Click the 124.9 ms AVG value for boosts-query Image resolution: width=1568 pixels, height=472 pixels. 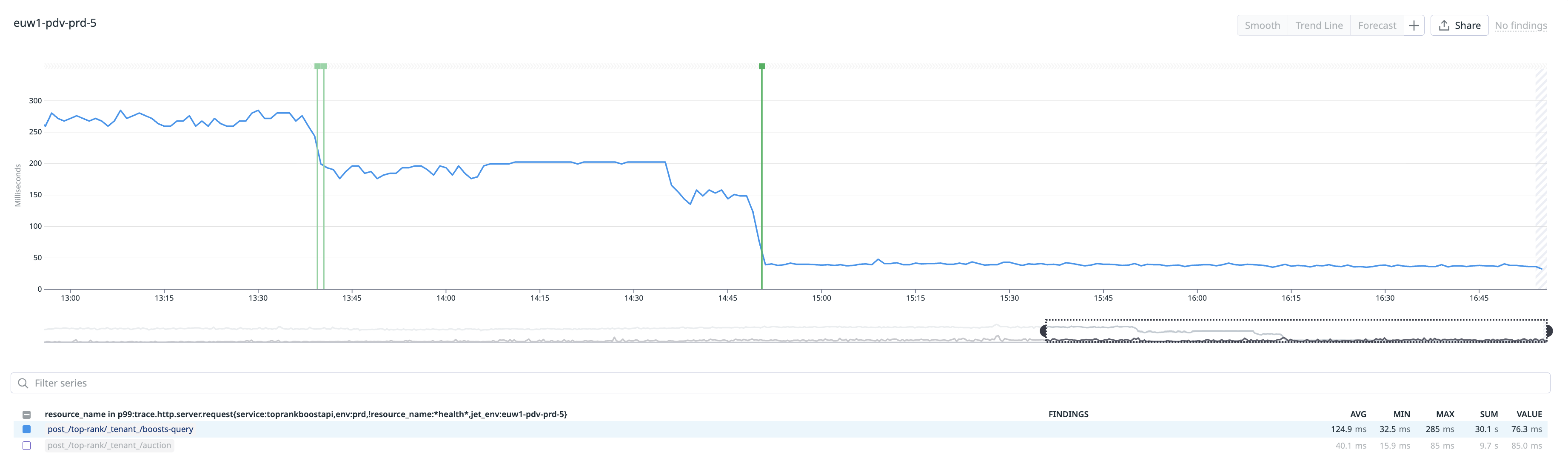tap(1348, 429)
